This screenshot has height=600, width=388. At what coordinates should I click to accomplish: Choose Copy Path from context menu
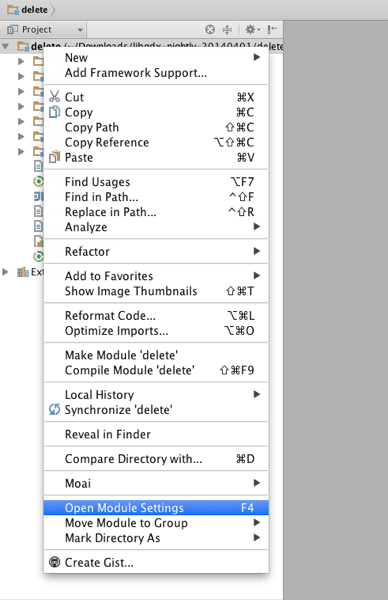[156, 127]
